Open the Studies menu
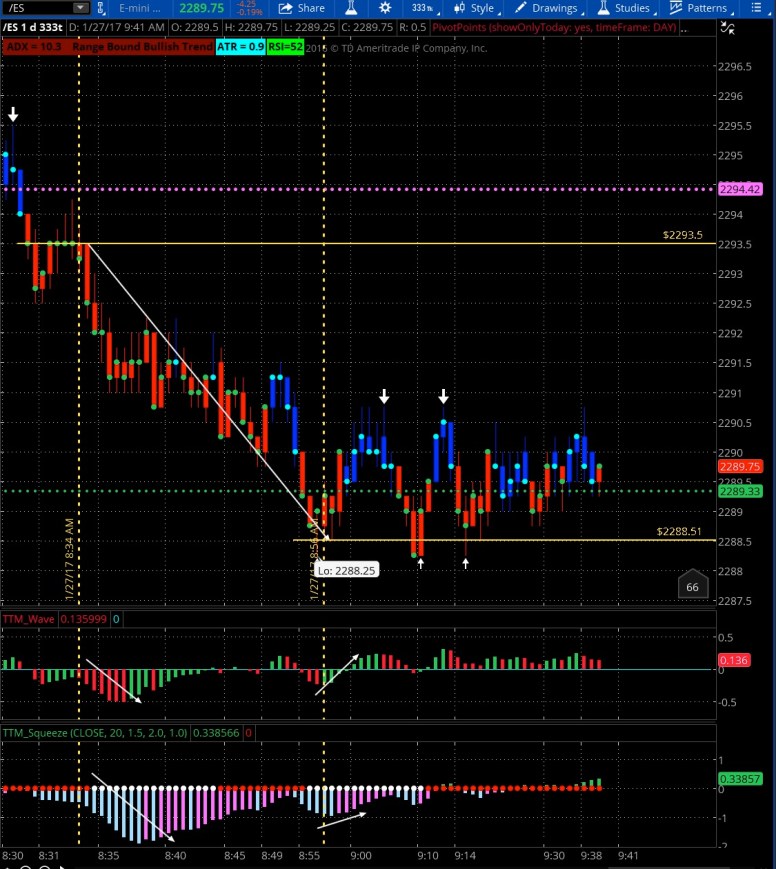The image size is (776, 869). click(625, 8)
